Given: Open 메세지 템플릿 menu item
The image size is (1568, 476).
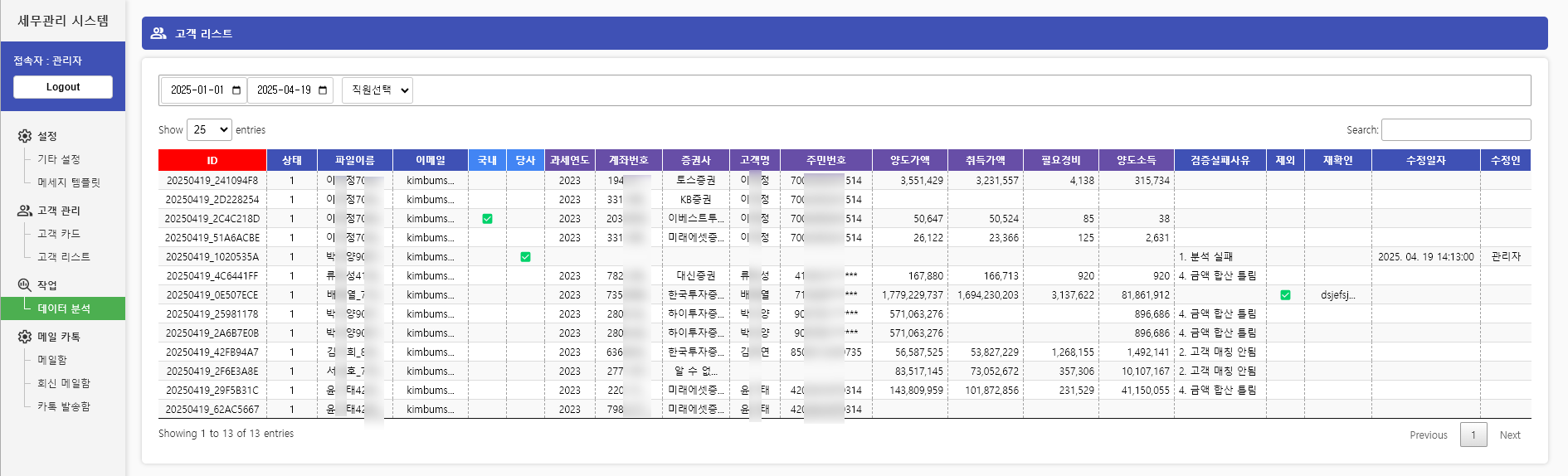Looking at the screenshot, I should click(69, 182).
